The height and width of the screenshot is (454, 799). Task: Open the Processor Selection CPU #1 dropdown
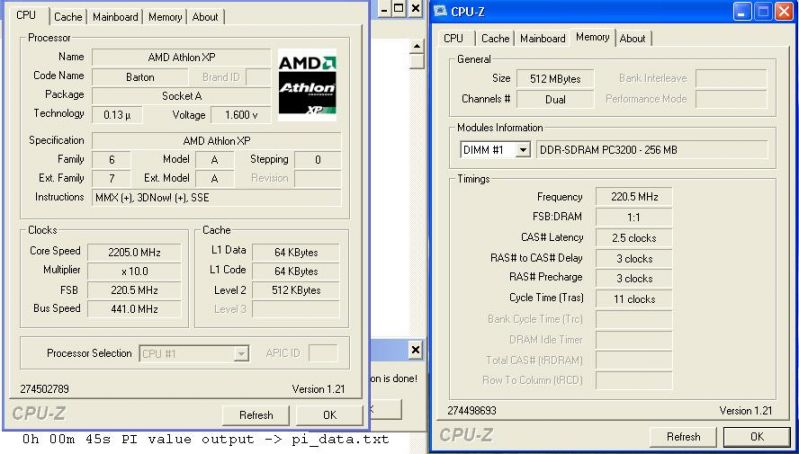coord(242,354)
